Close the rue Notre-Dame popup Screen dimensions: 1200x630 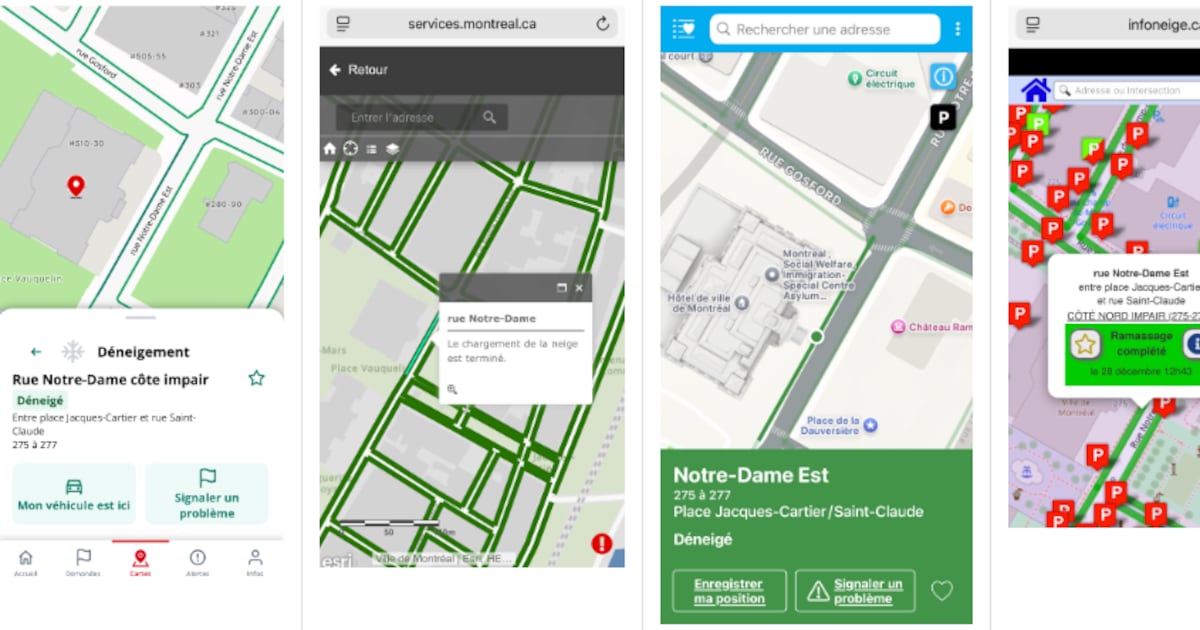point(579,288)
